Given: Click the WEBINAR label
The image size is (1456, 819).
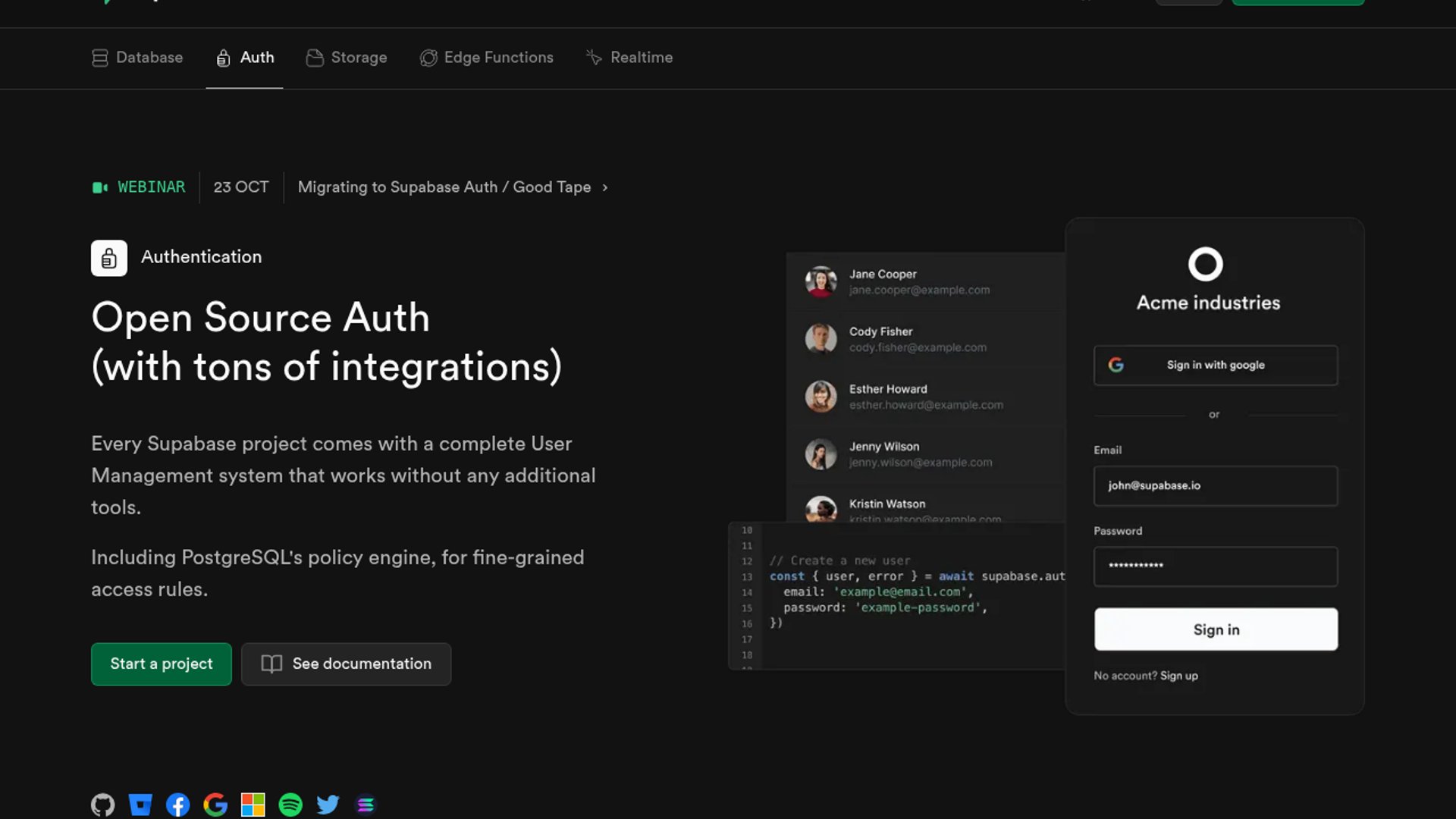Looking at the screenshot, I should (151, 187).
